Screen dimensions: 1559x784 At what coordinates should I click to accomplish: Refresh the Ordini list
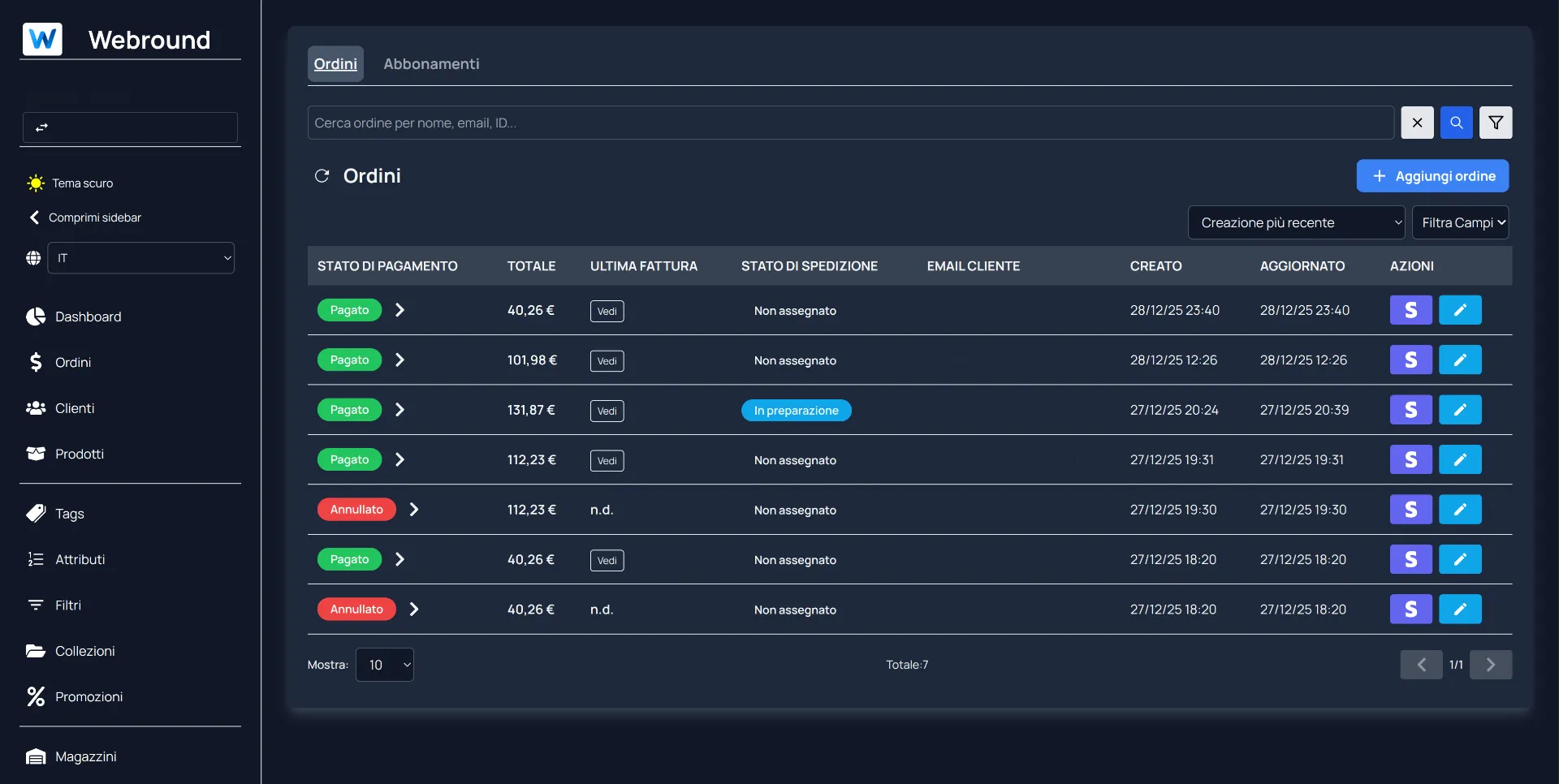322,175
